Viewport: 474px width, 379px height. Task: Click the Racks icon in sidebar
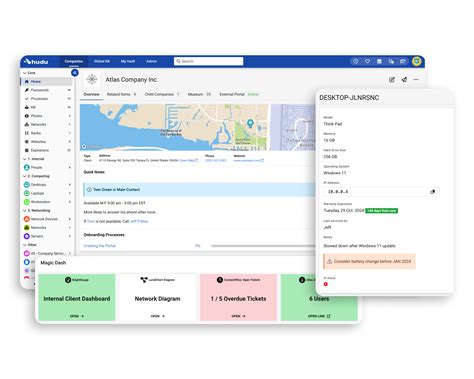point(27,133)
